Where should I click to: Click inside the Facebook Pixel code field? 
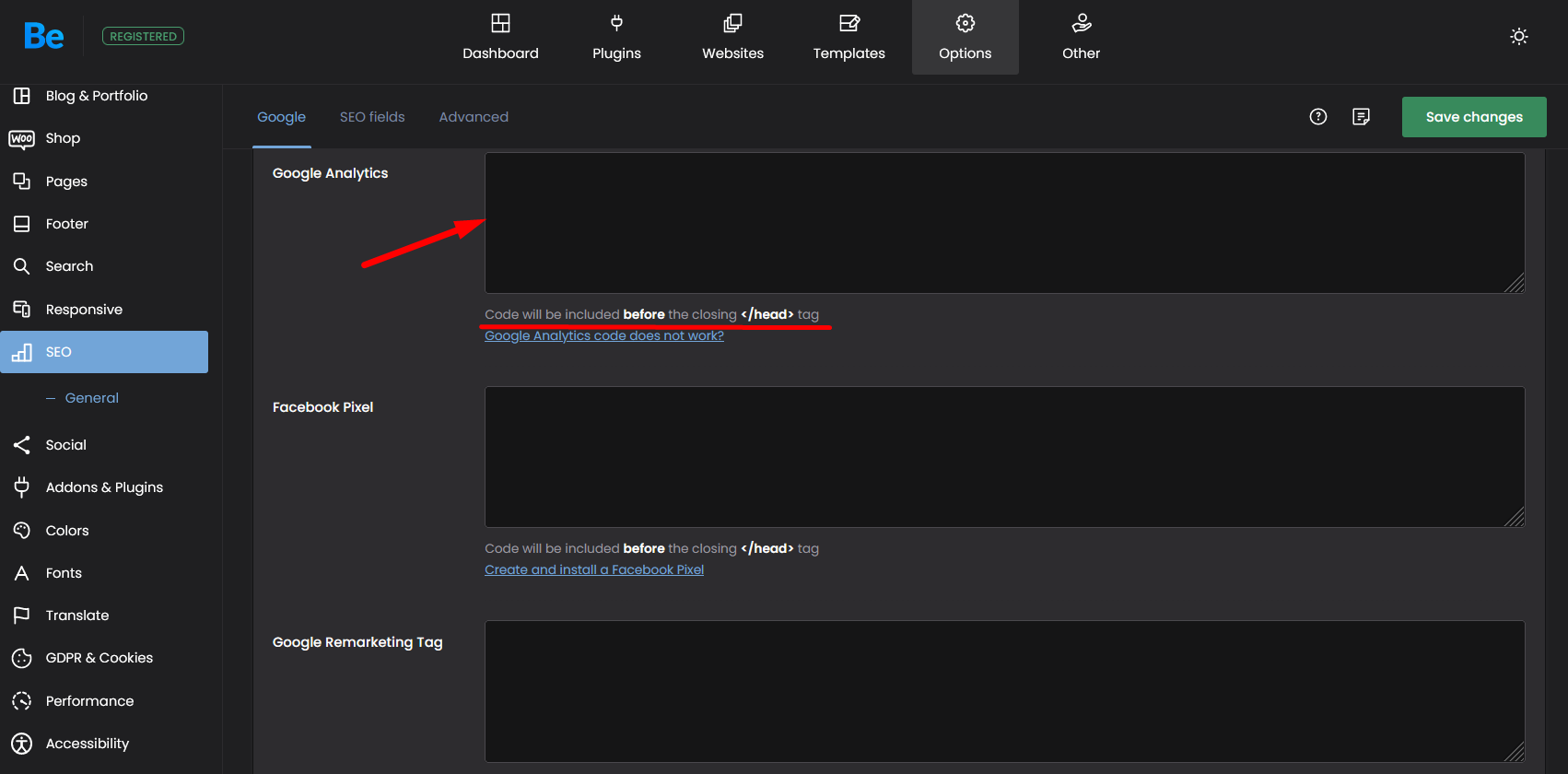pyautogui.click(x=1004, y=457)
